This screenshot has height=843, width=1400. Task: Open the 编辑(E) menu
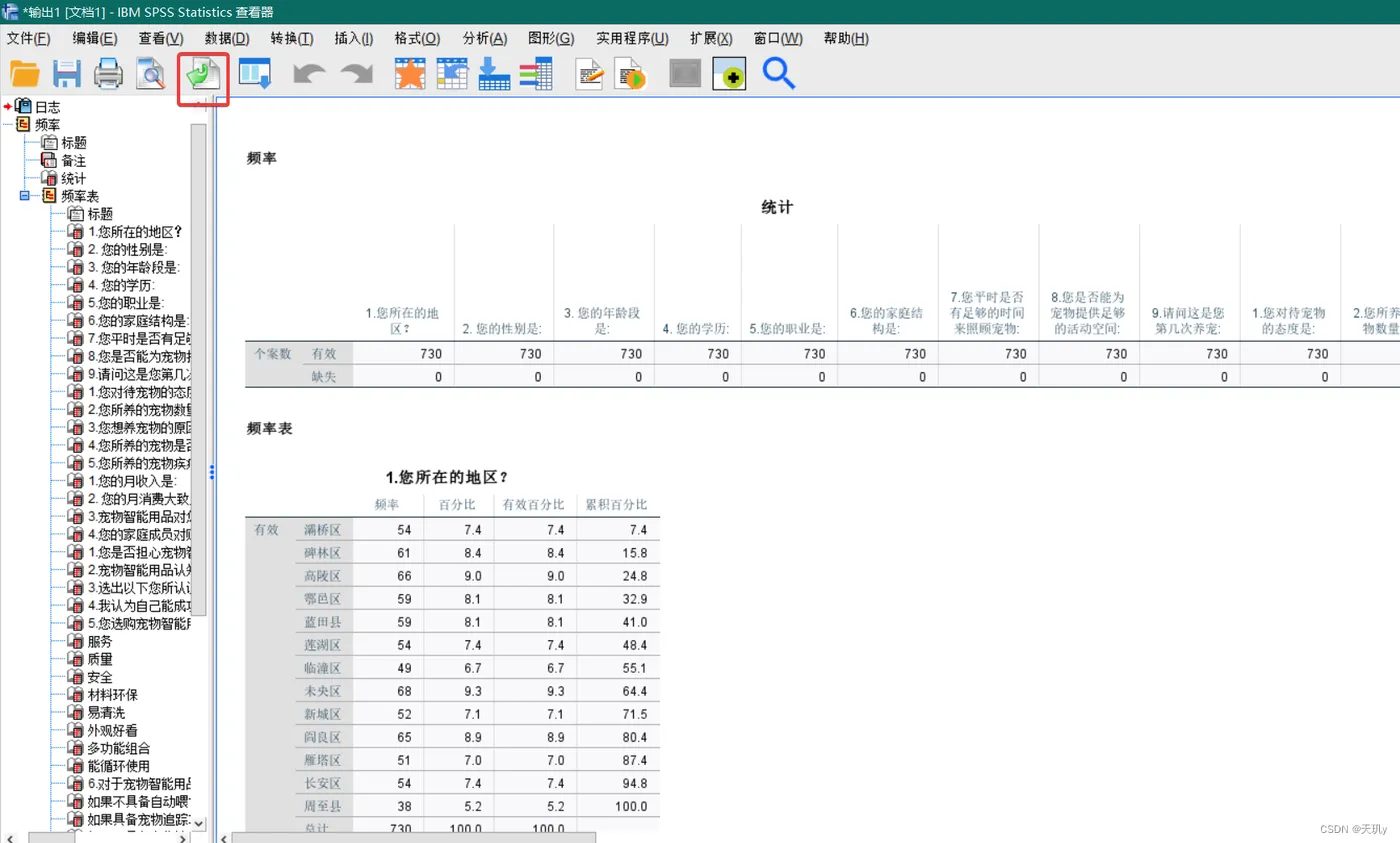pyautogui.click(x=95, y=39)
